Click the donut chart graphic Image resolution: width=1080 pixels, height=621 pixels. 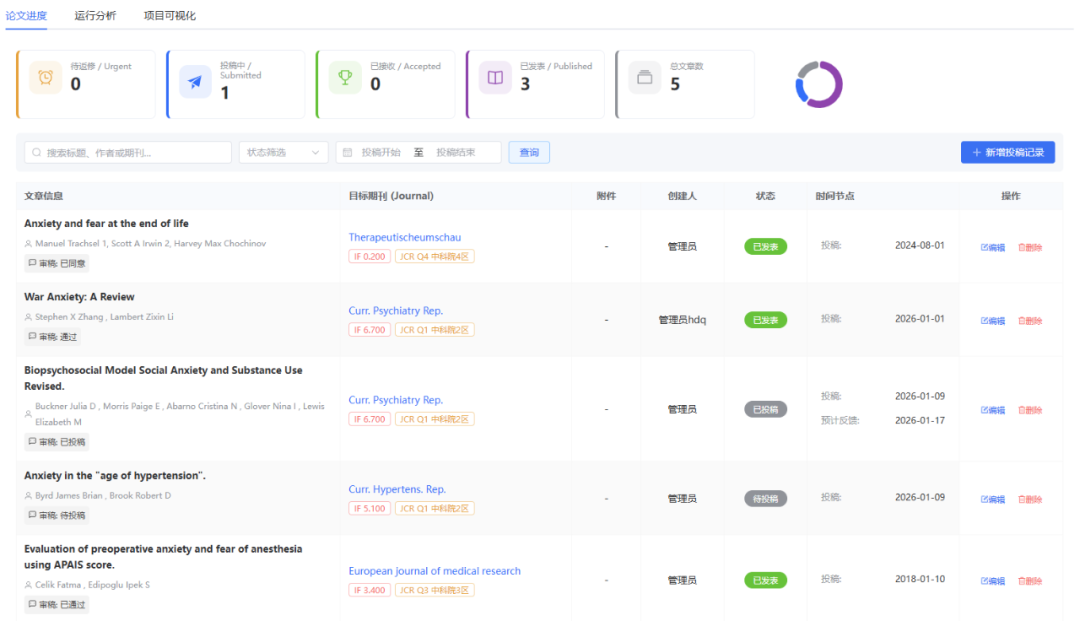click(x=819, y=84)
